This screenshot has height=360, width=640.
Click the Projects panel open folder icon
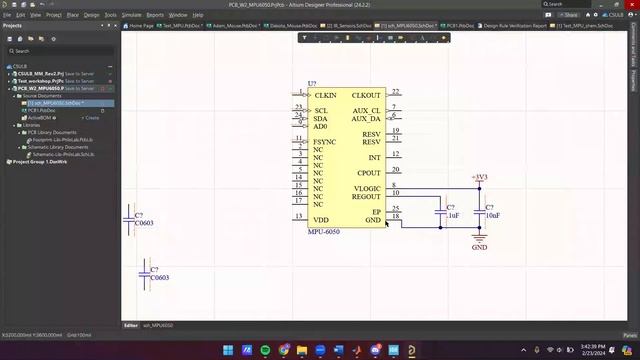(x=31, y=39)
